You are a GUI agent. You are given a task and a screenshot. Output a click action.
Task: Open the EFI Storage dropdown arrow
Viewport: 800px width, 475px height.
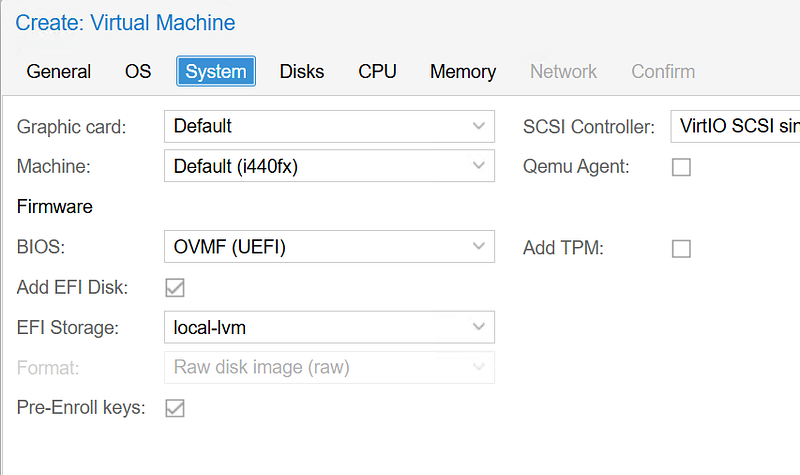click(478, 327)
